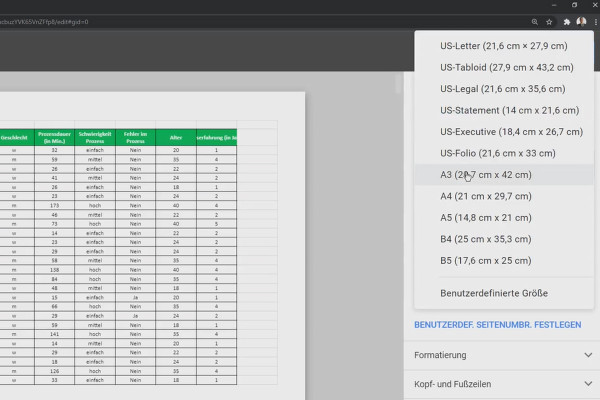
Task: Select US-Letter paper size option
Action: coord(504,46)
